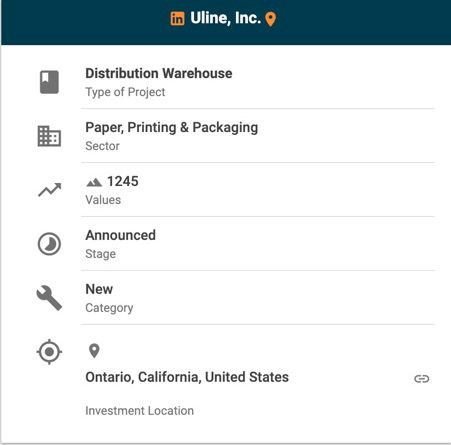451x445 pixels.
Task: Open the LinkedIn icon beside Uline, Inc.
Action: click(x=177, y=19)
